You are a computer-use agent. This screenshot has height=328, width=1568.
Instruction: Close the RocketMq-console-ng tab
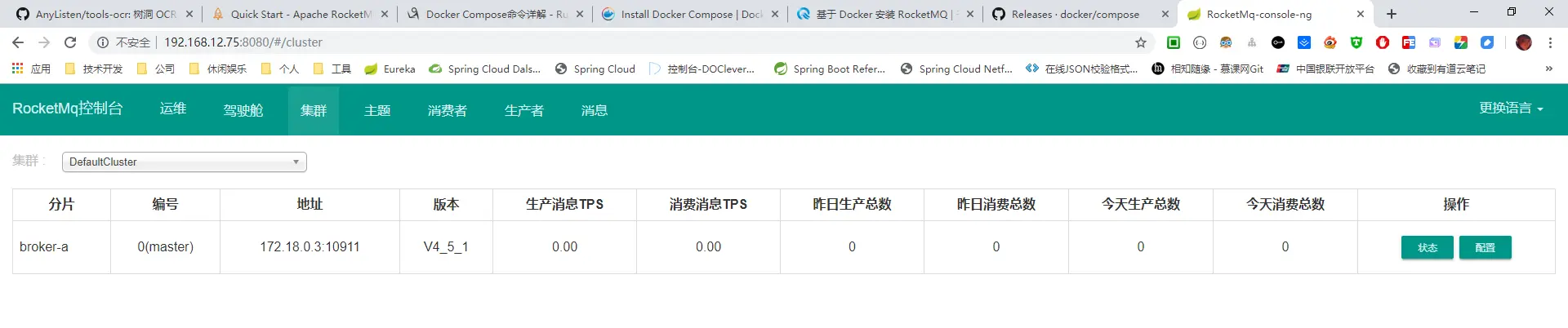click(x=1361, y=14)
